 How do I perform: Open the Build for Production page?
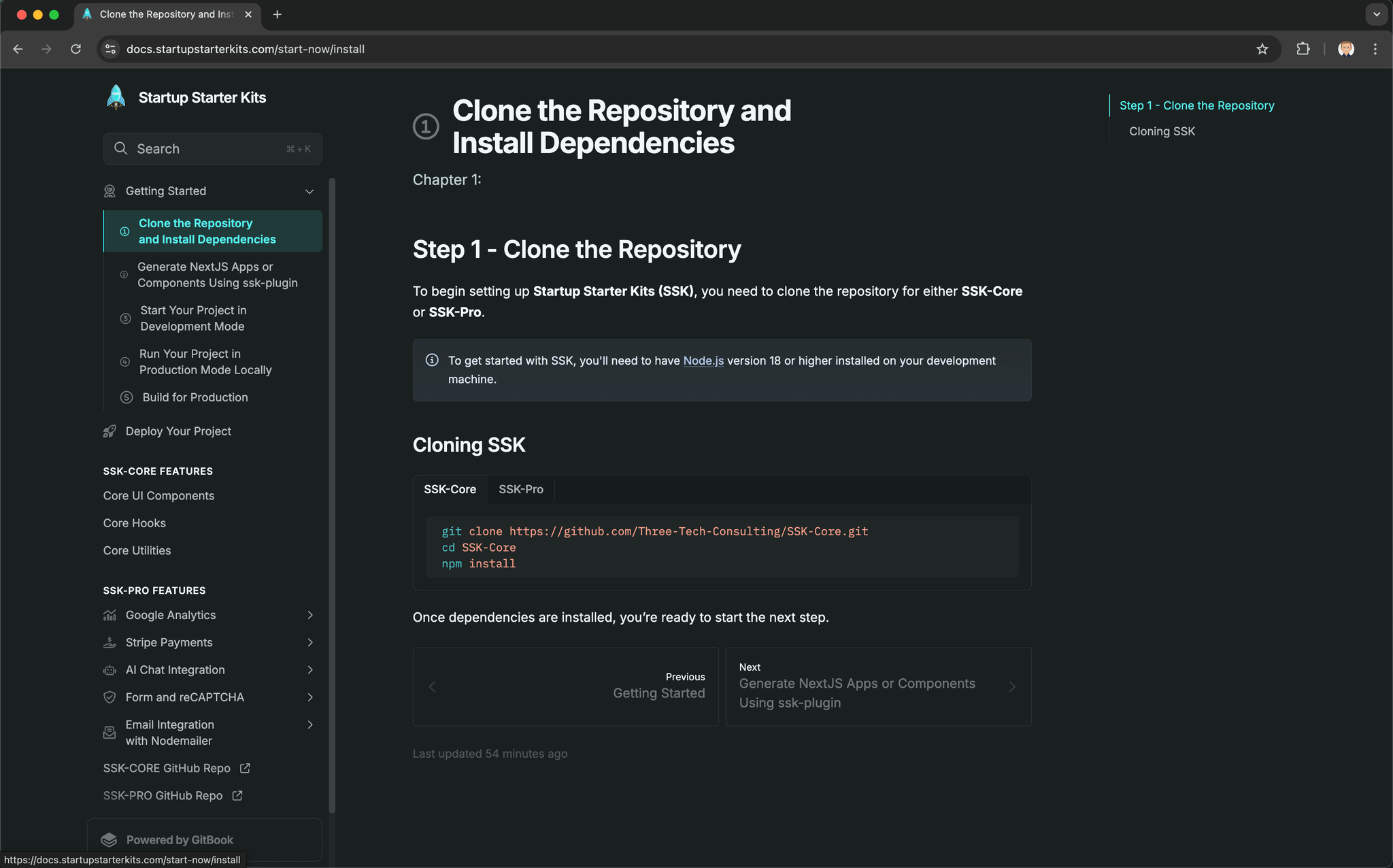(213, 397)
